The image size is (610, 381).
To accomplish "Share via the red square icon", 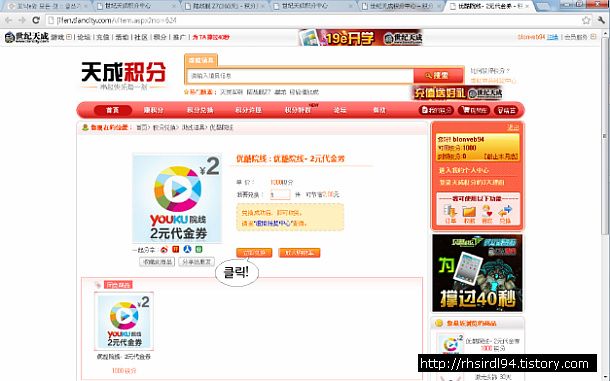I will point(175,249).
